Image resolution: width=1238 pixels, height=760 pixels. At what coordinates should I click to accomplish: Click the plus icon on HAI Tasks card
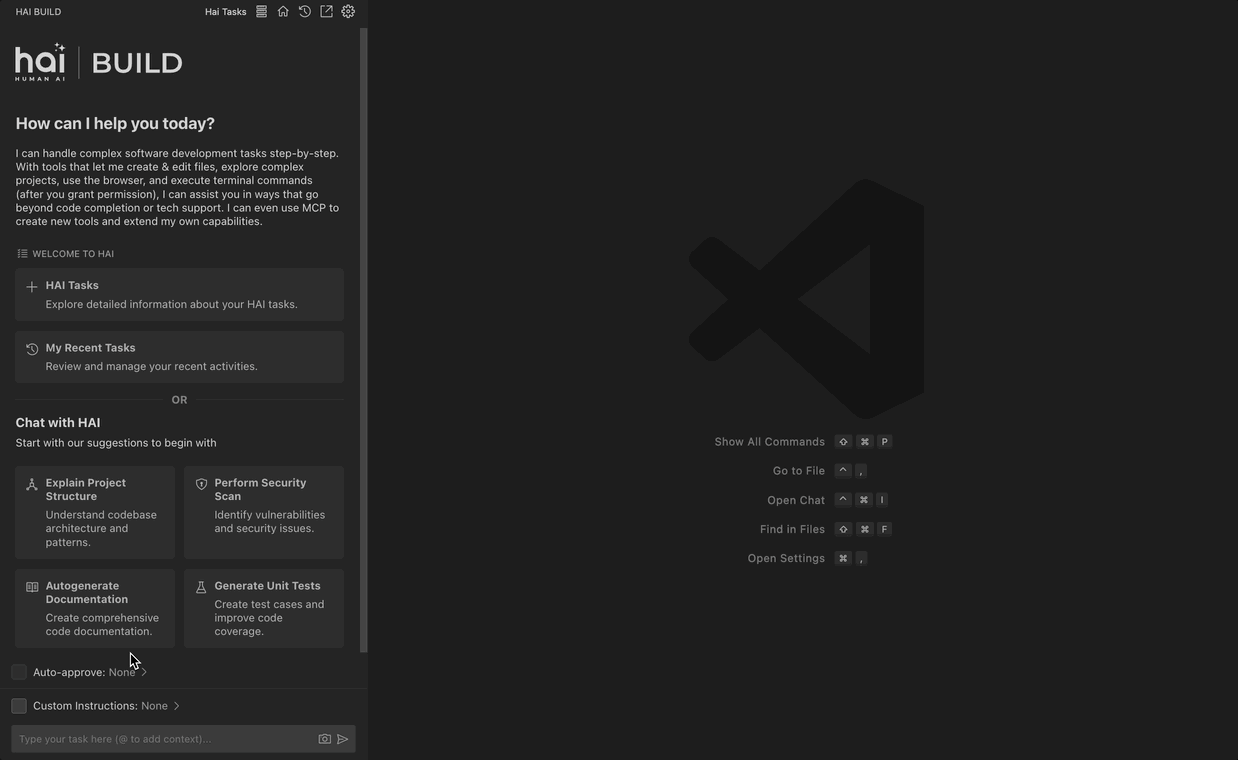pyautogui.click(x=32, y=286)
